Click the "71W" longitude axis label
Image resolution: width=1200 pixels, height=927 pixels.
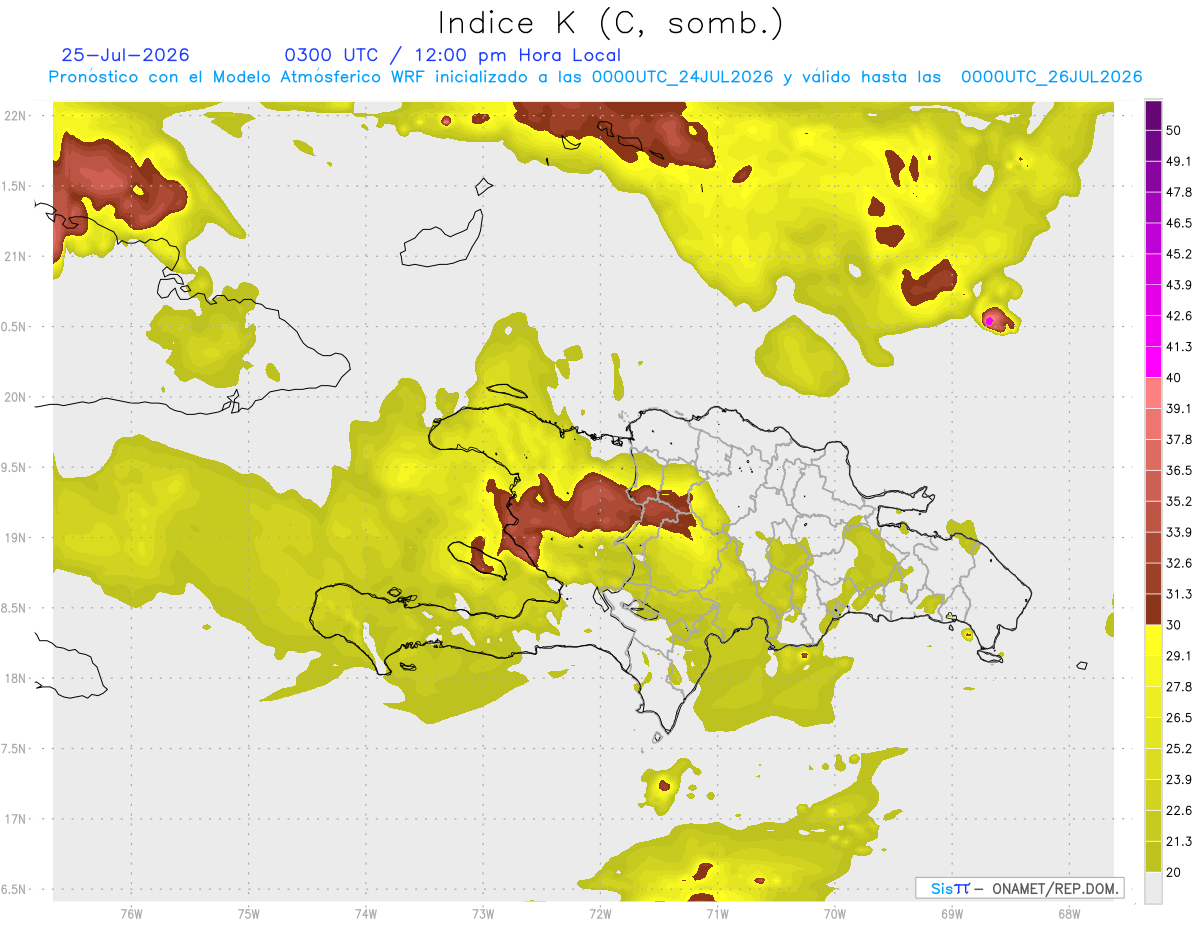717,913
